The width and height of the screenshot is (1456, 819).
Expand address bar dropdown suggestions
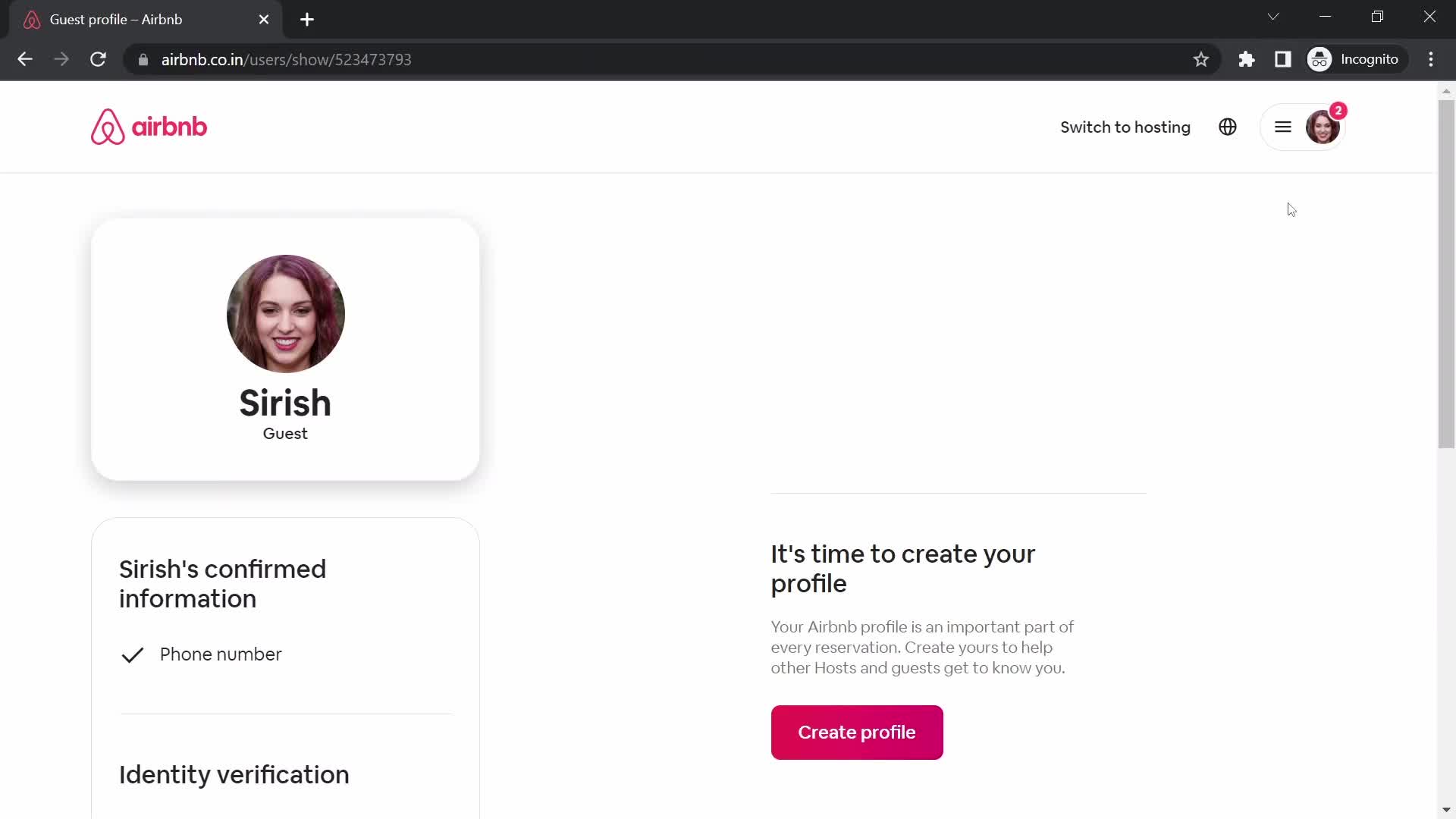[1276, 17]
